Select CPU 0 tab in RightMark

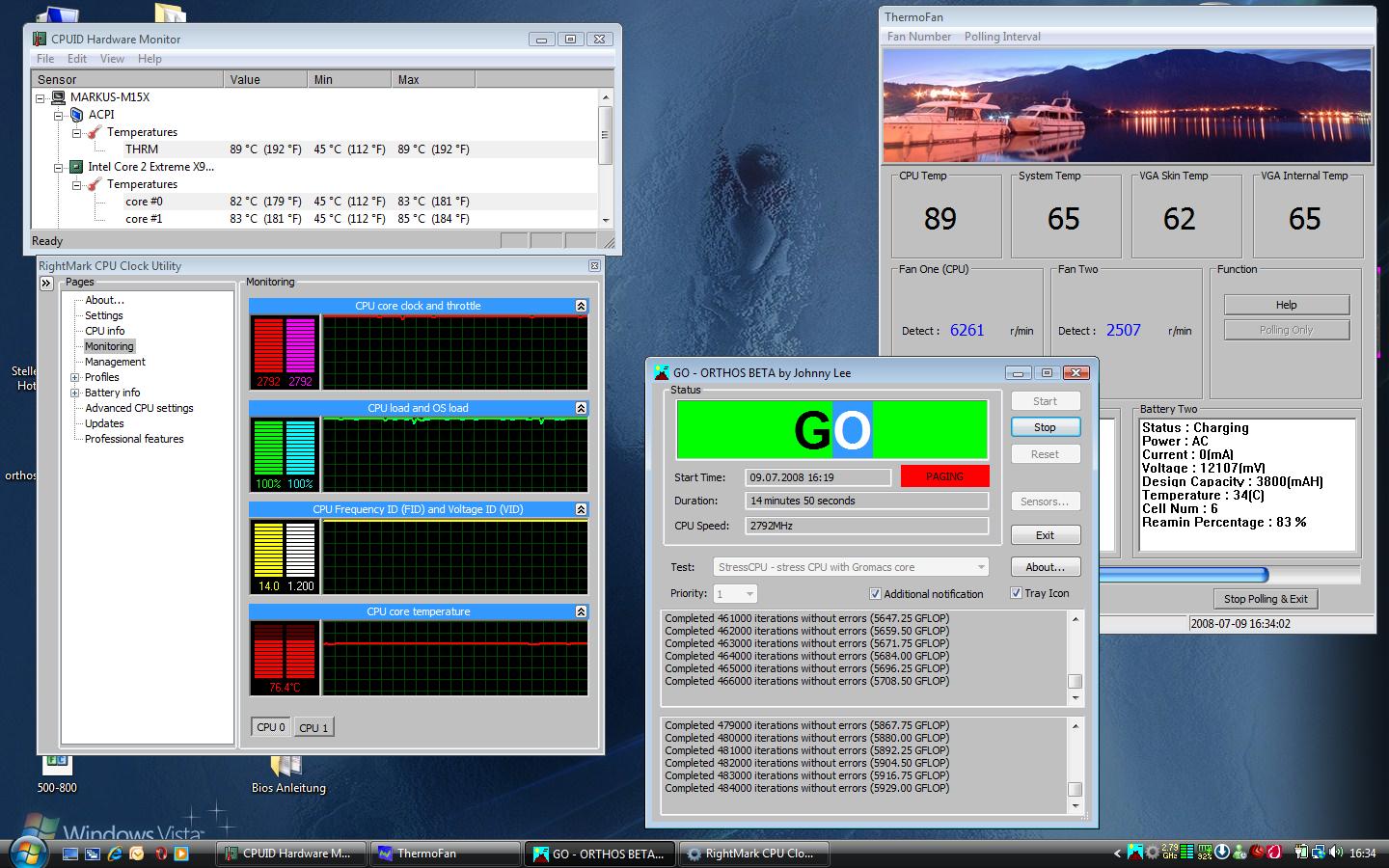coord(271,727)
